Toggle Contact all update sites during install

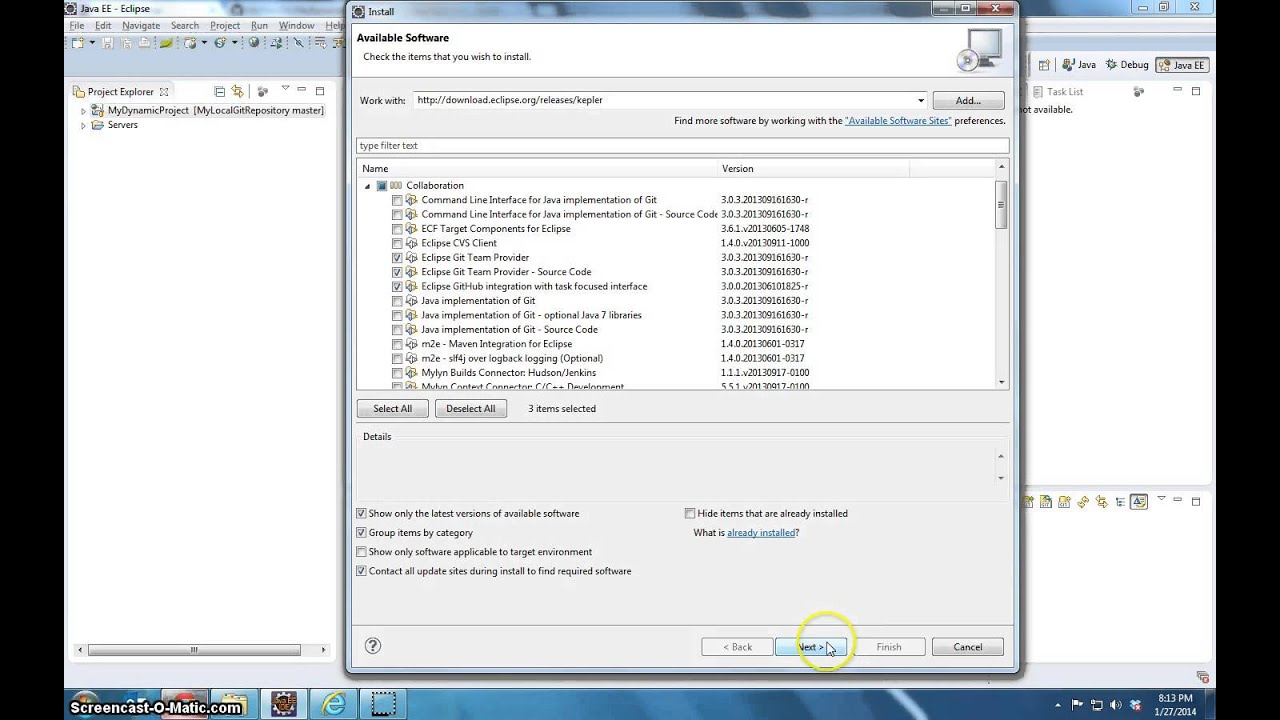[x=362, y=571]
